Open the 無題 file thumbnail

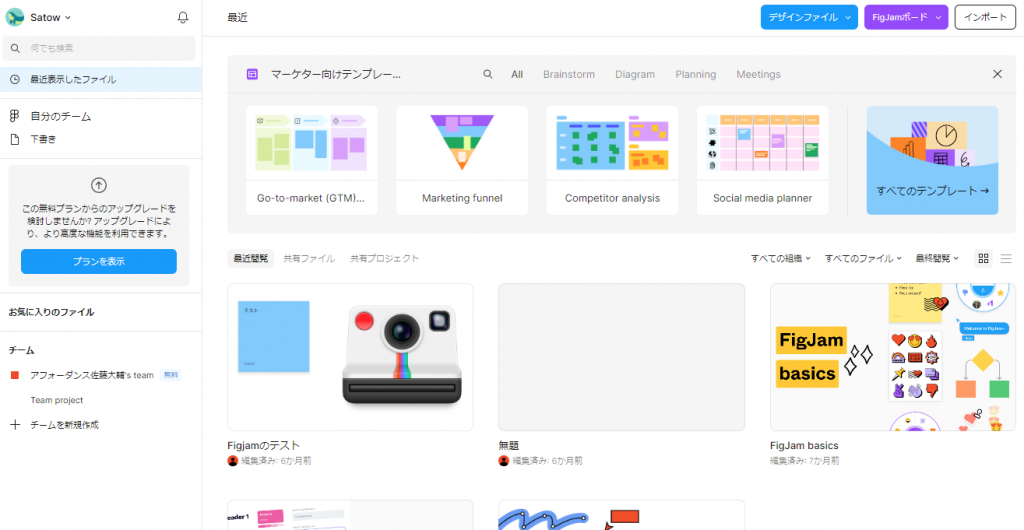coord(621,357)
